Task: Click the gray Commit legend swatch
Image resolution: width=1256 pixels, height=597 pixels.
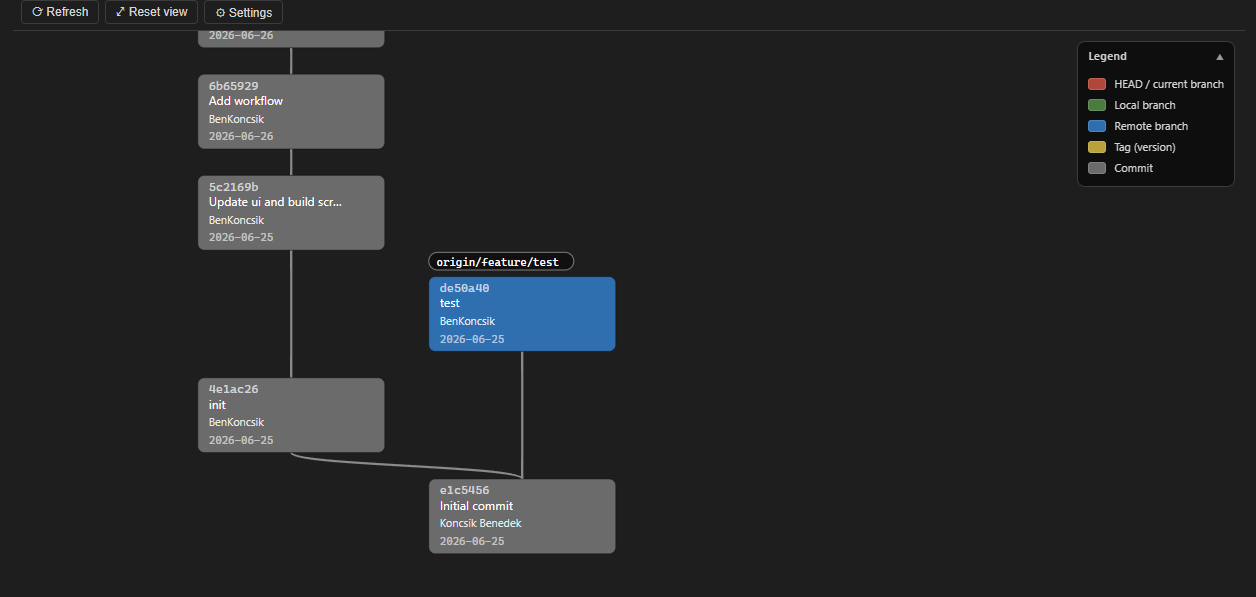Action: 1097,168
